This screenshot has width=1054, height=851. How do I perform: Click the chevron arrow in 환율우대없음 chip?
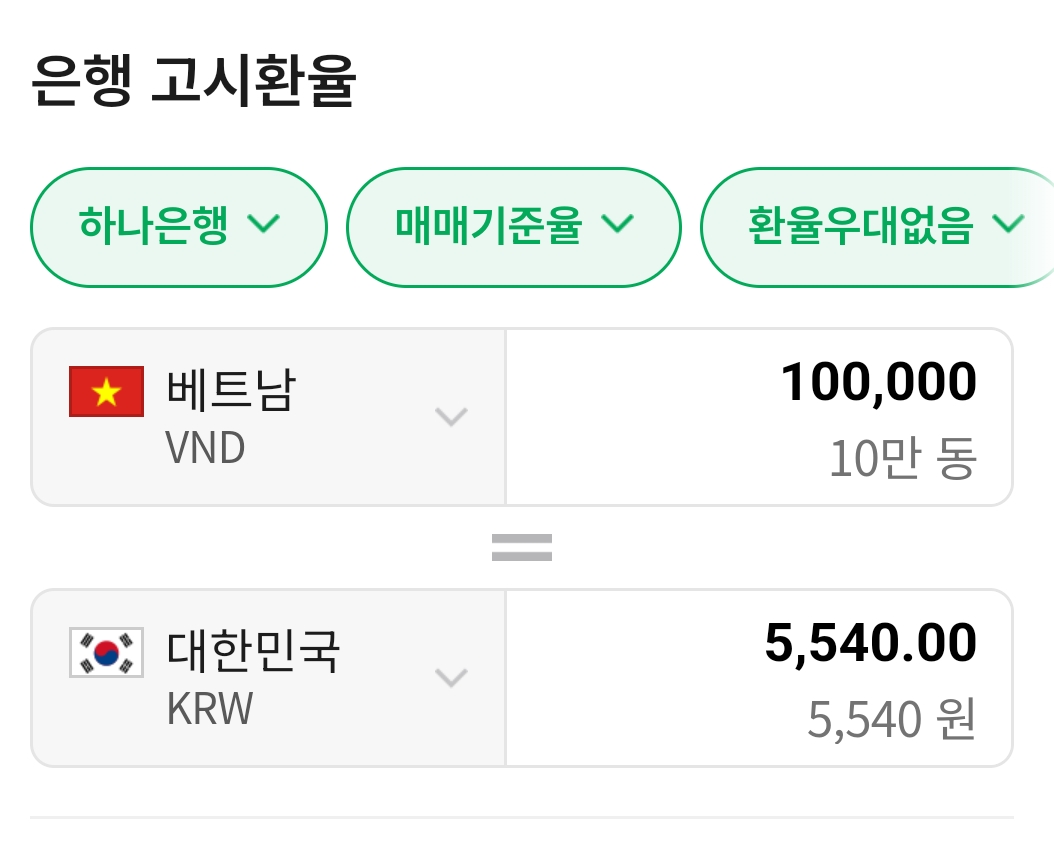point(1009,224)
